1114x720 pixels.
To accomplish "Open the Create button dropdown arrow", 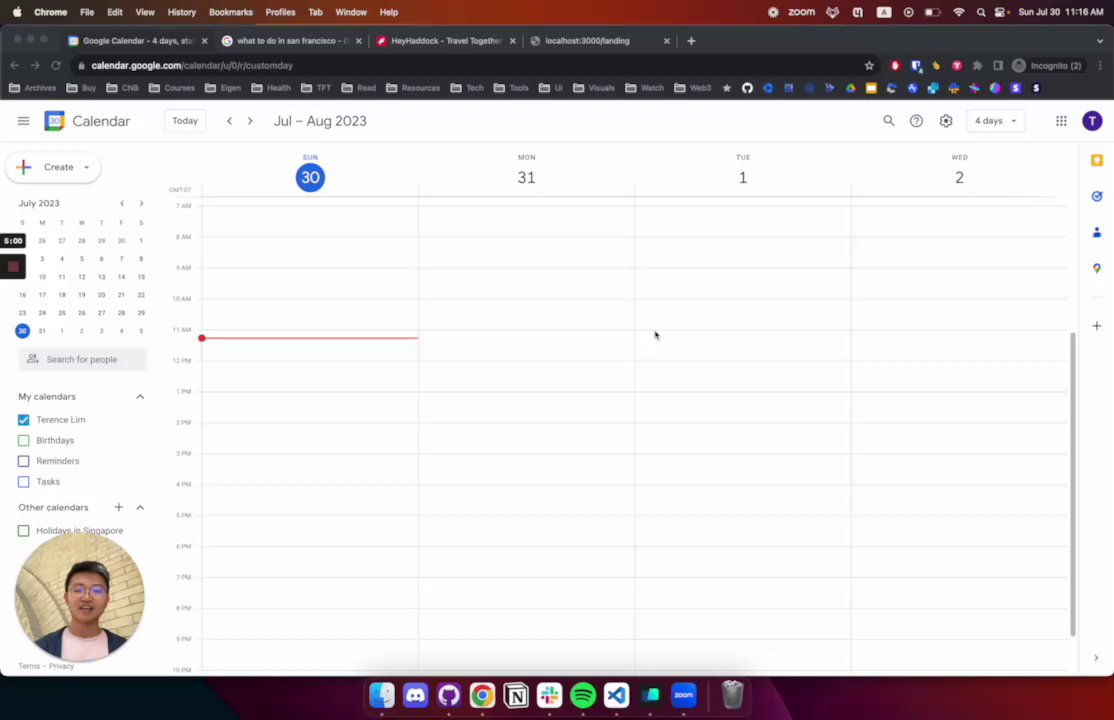I will (x=87, y=167).
